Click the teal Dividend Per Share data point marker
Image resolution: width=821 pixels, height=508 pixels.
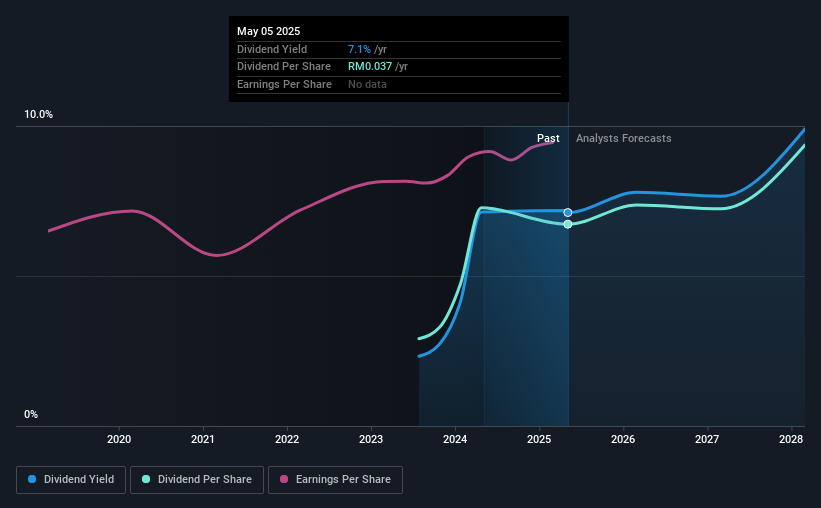(x=568, y=224)
